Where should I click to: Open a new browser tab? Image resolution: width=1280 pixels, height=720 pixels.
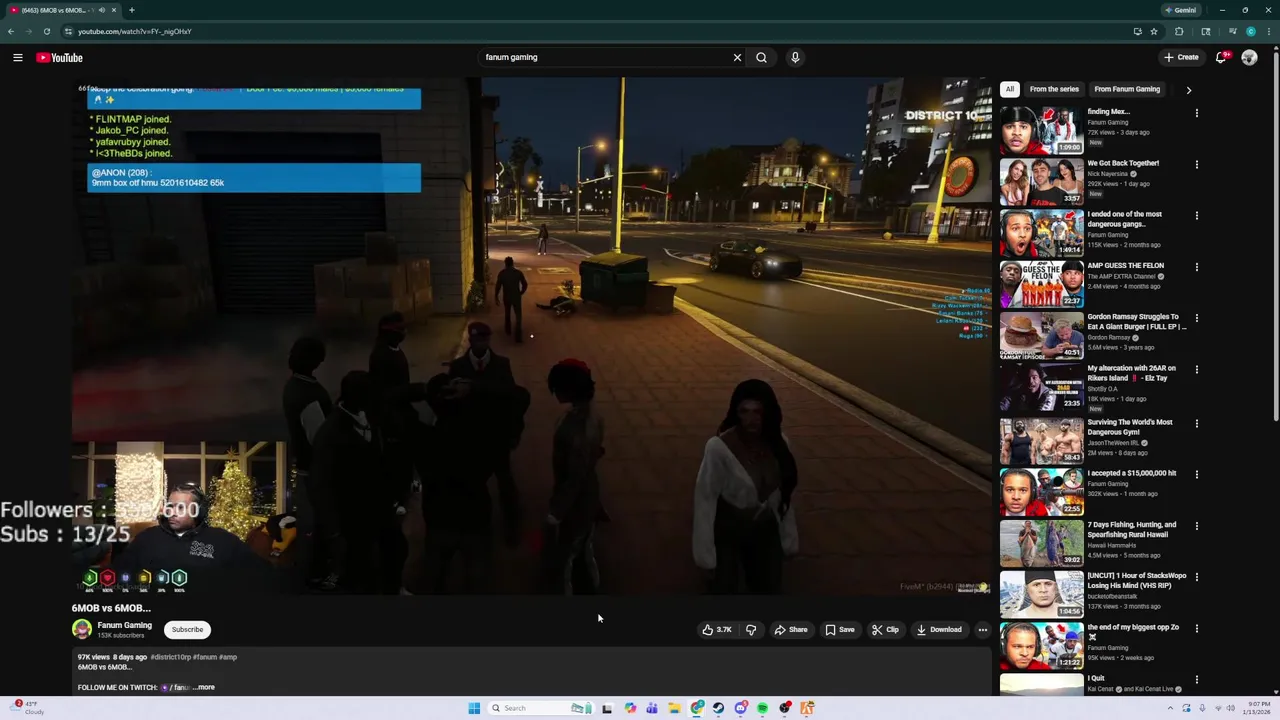(131, 10)
